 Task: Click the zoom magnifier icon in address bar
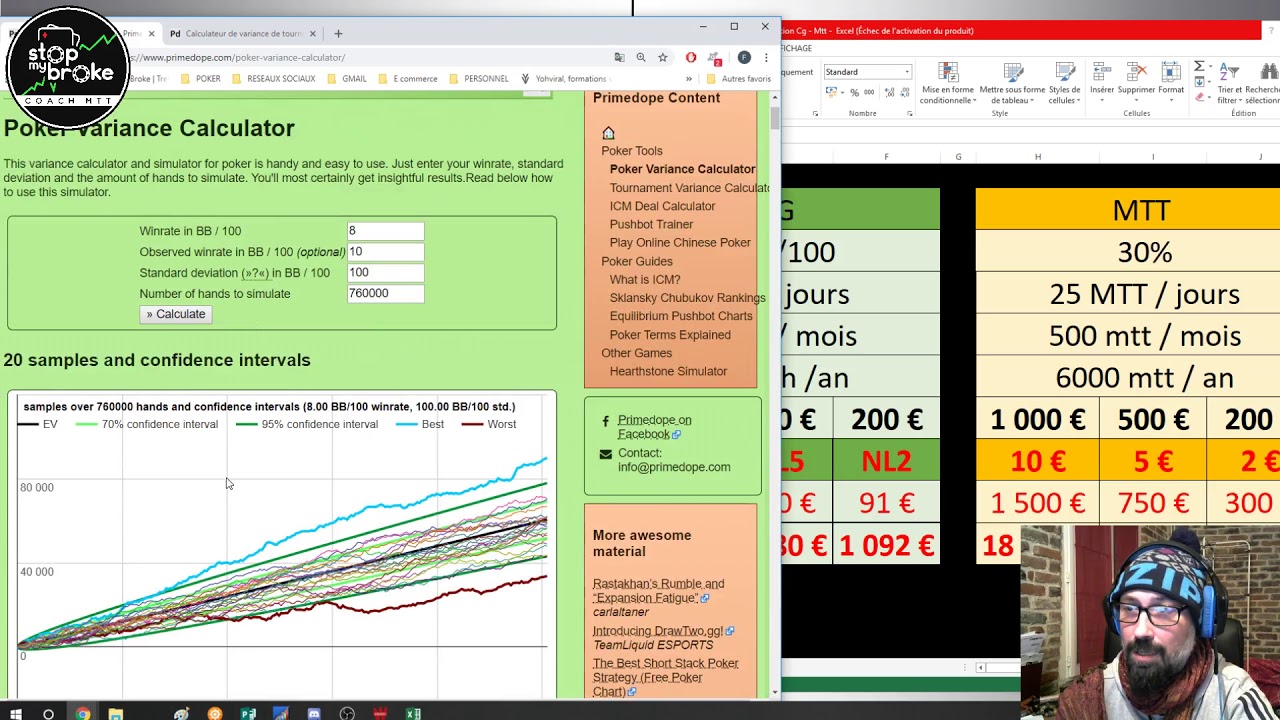click(x=641, y=58)
